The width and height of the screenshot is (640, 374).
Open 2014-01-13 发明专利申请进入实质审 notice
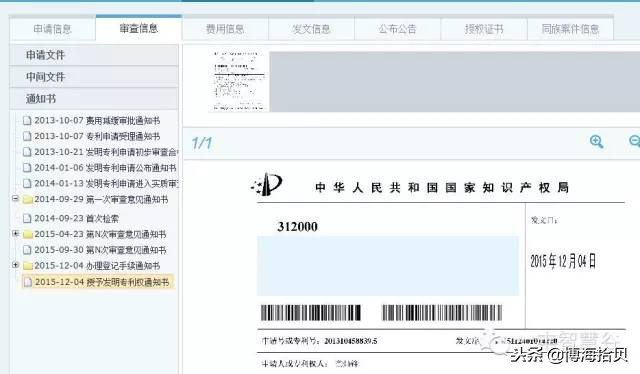(106, 184)
